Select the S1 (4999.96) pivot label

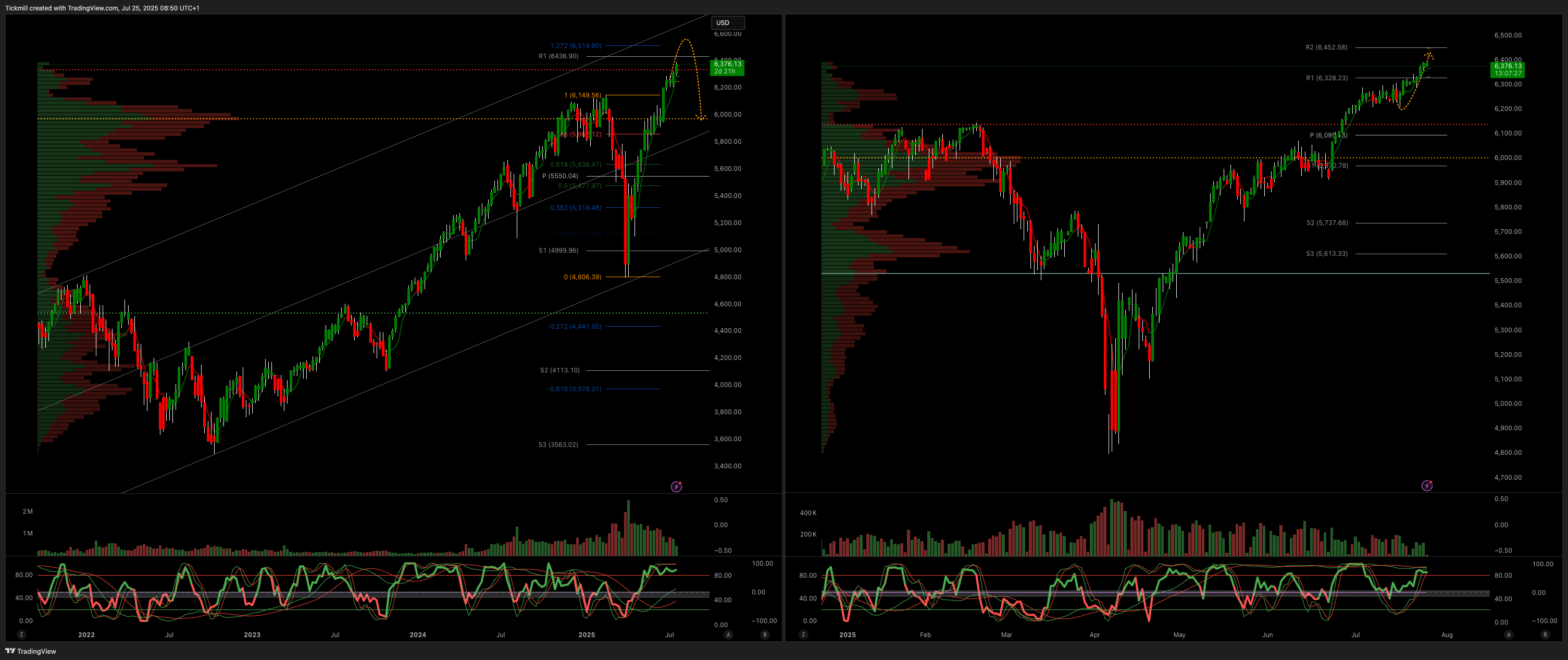click(x=558, y=250)
